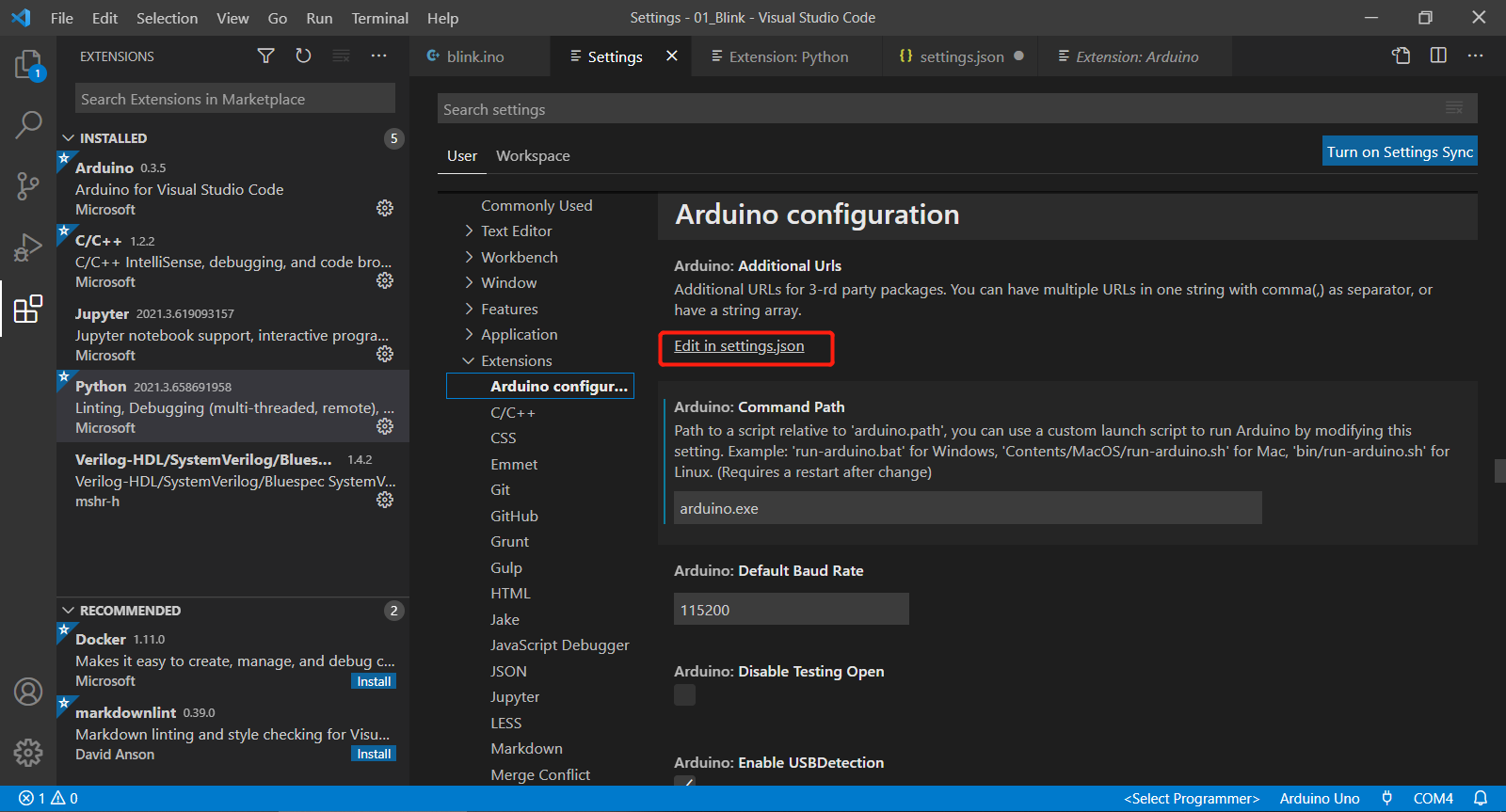Click Turn on Settings Sync button

[x=1400, y=151]
